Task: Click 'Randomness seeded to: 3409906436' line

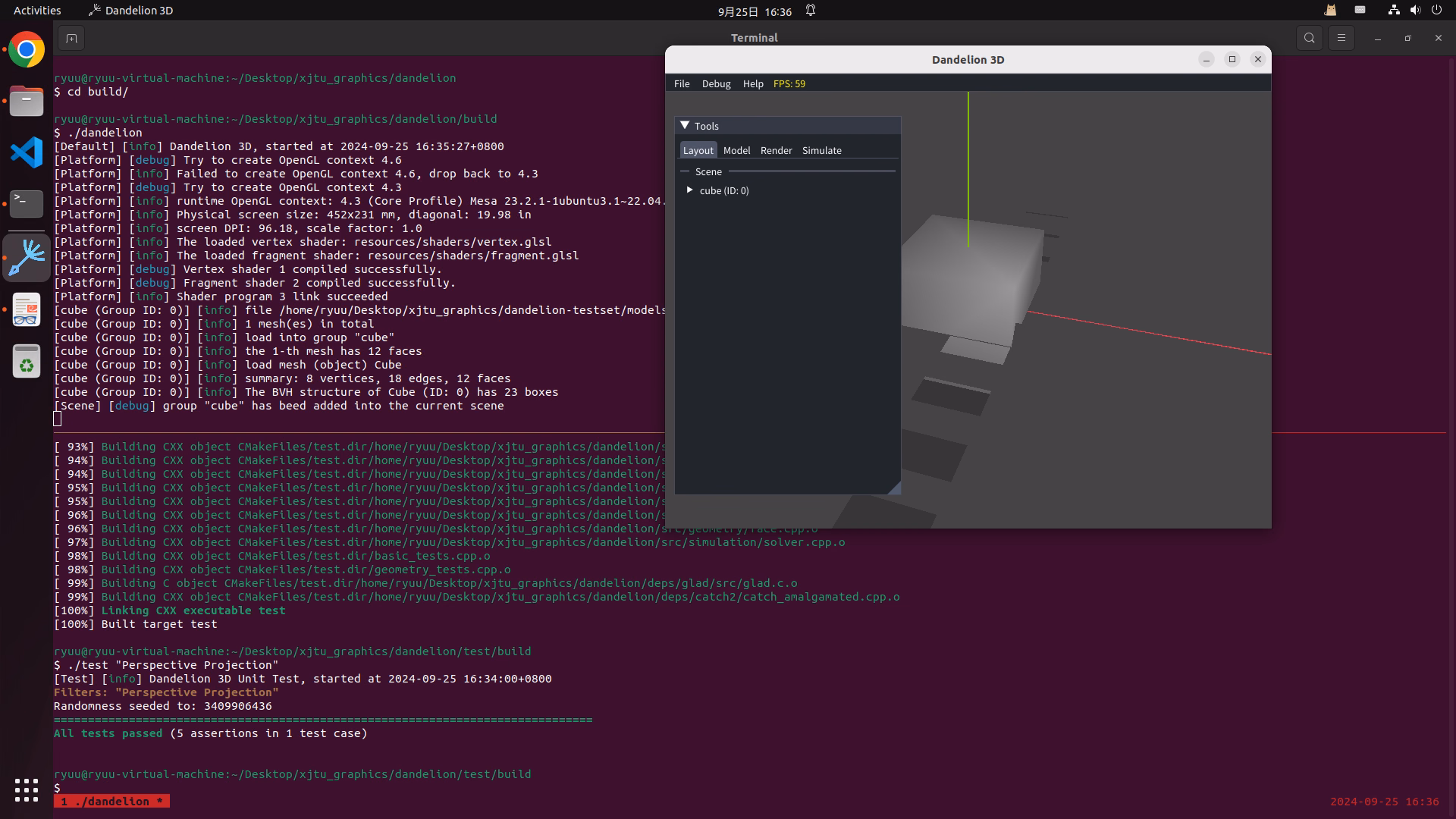Action: pos(162,706)
